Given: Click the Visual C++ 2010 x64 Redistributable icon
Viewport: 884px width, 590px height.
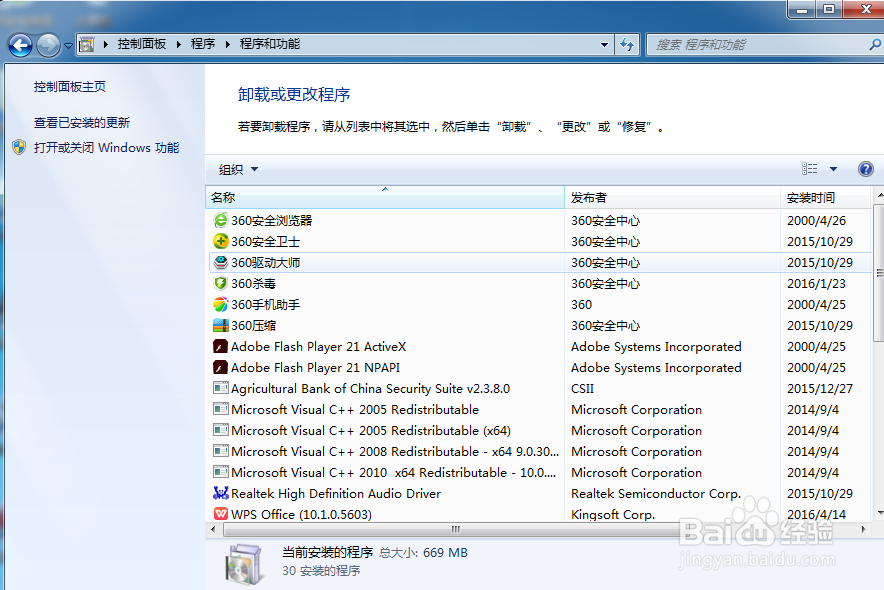Looking at the screenshot, I should point(220,472).
